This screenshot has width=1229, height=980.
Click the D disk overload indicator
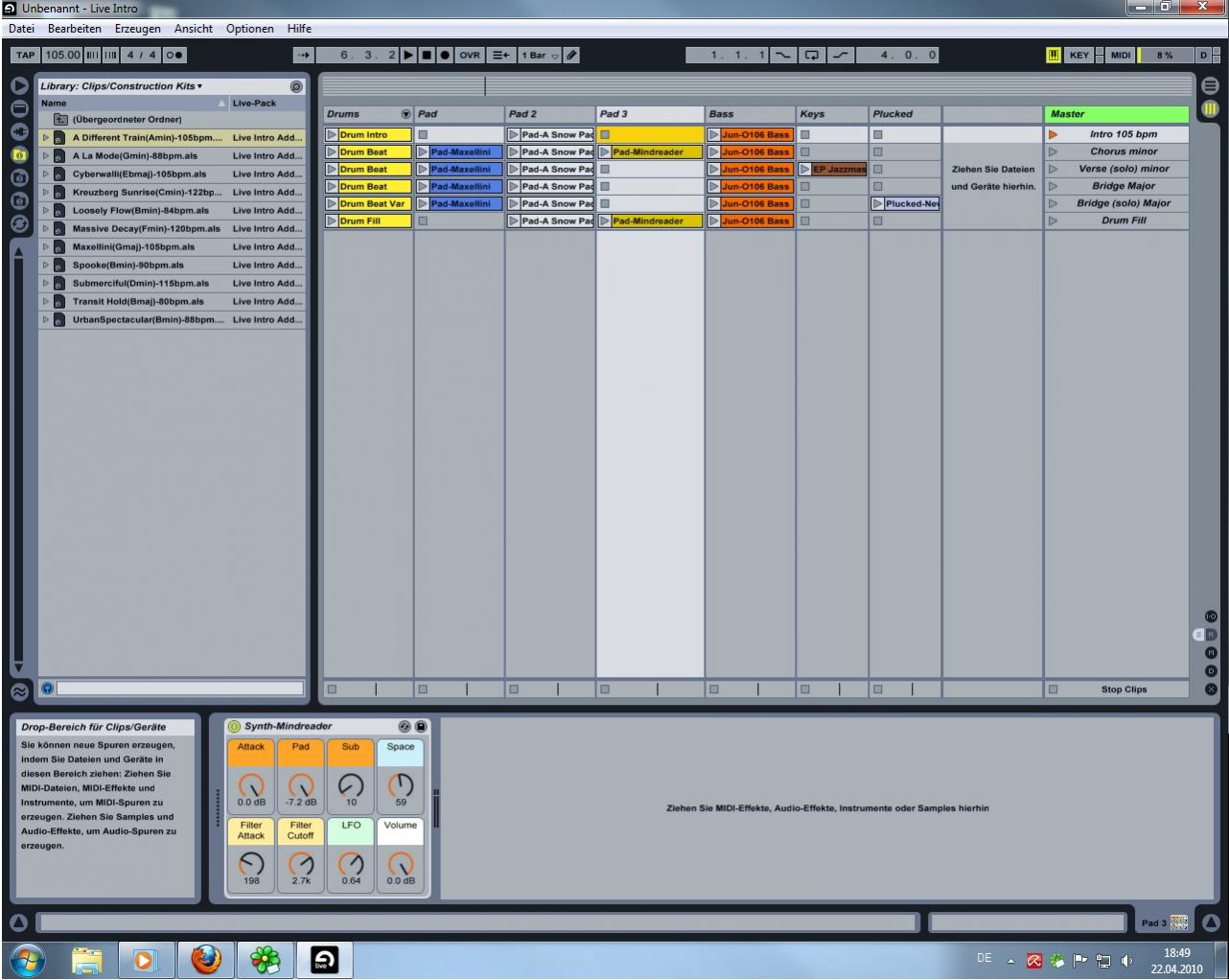1204,56
